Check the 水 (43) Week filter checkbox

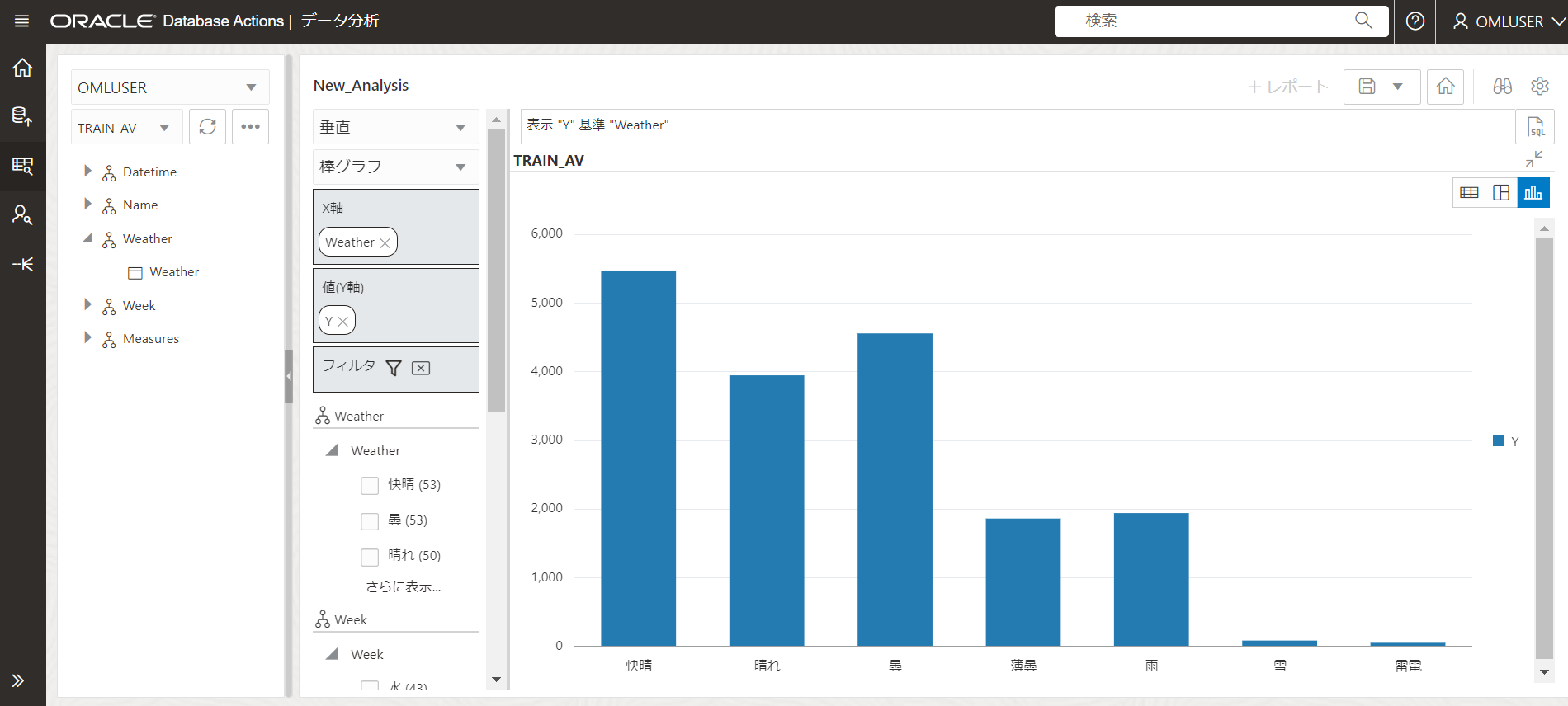(370, 685)
